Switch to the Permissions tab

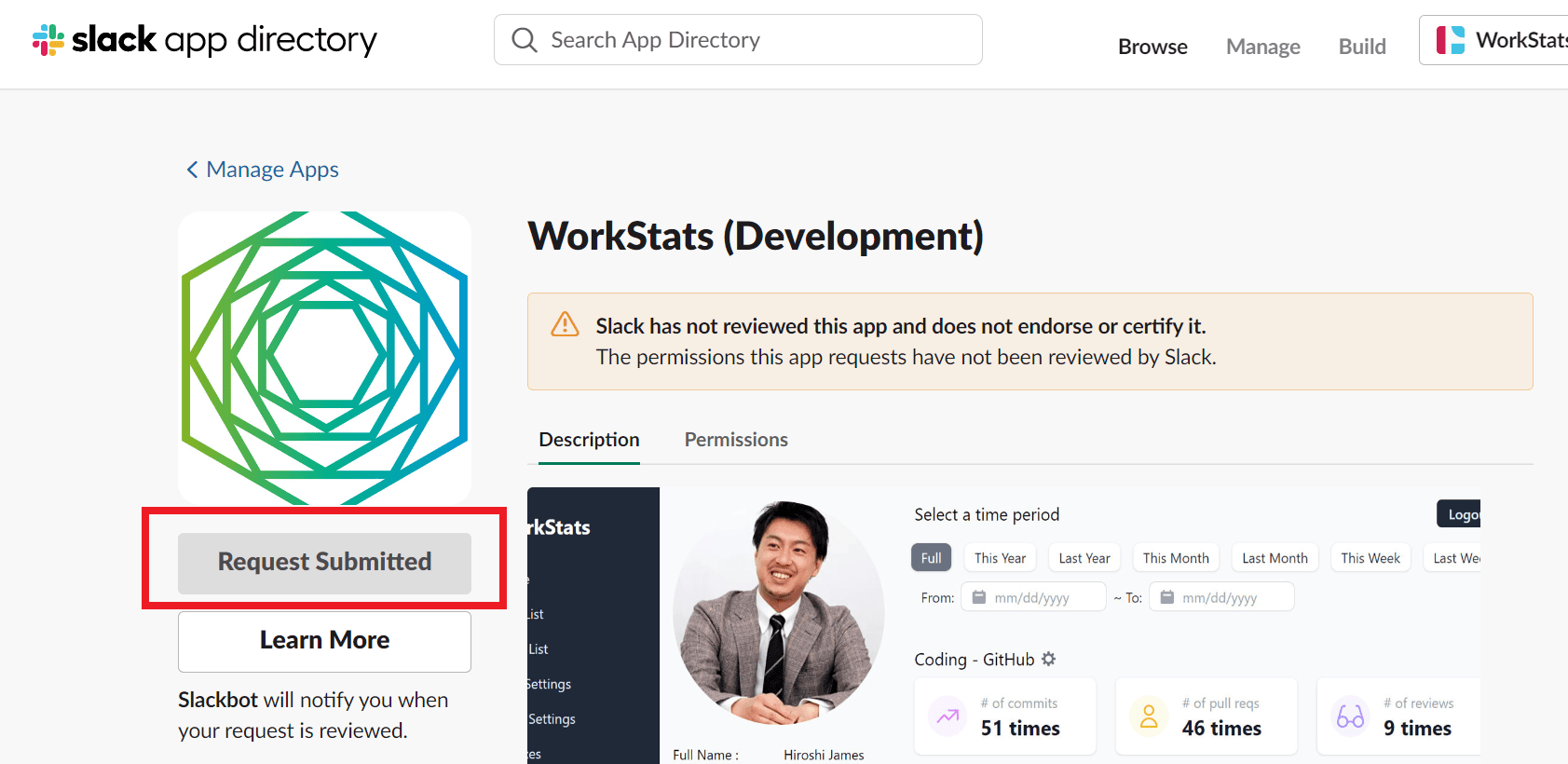pos(736,440)
